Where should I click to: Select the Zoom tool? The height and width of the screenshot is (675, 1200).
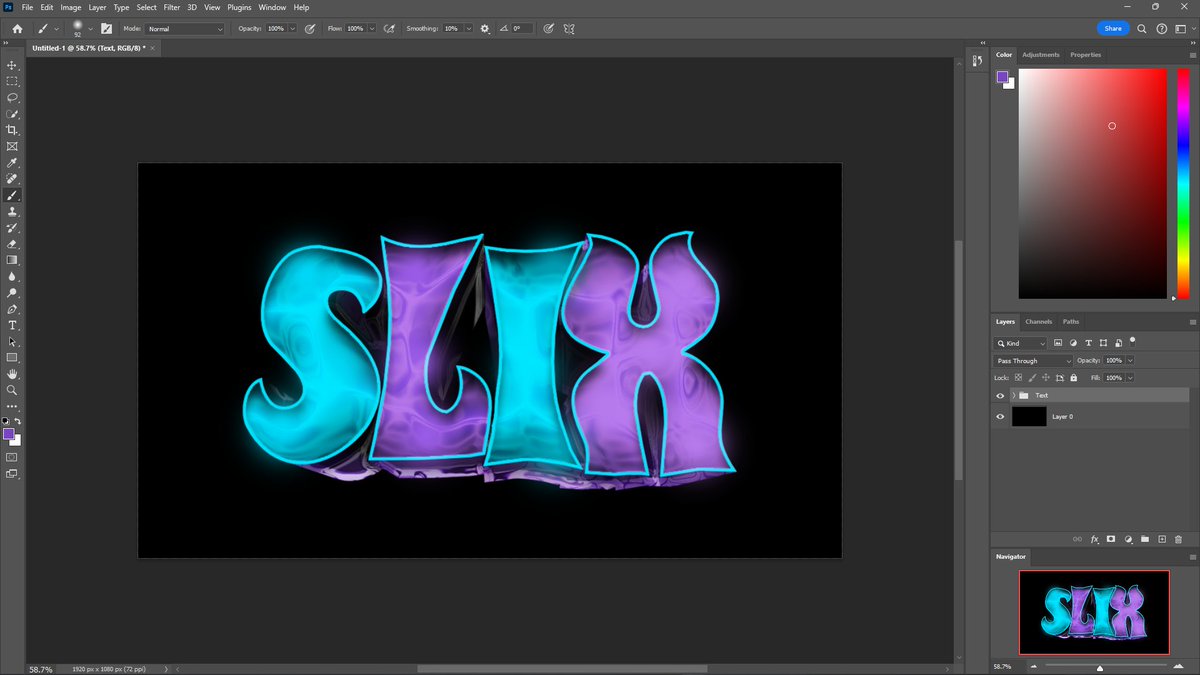12,390
